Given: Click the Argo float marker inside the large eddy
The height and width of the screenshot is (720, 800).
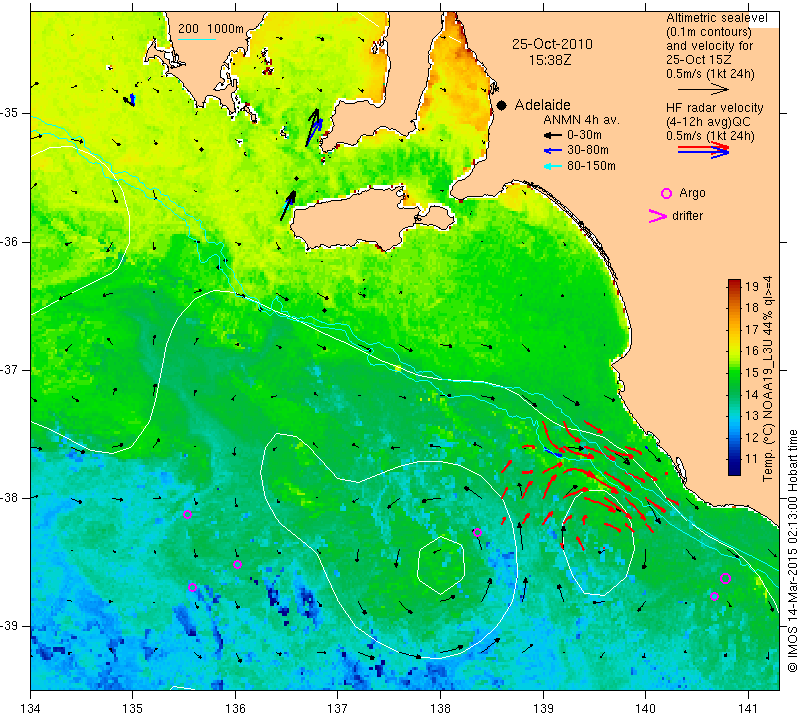Looking at the screenshot, I should coord(477,532).
